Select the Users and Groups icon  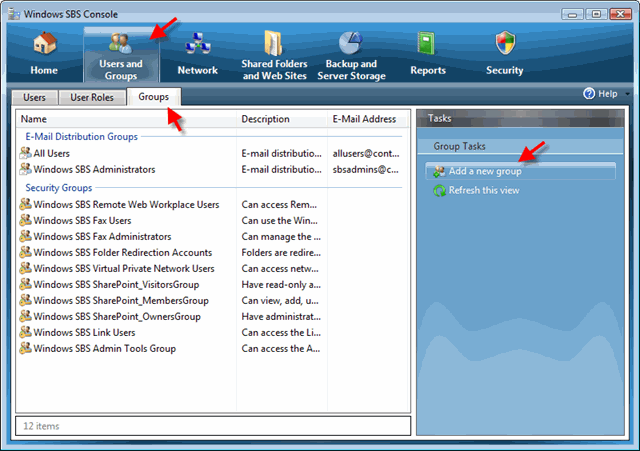(x=120, y=43)
